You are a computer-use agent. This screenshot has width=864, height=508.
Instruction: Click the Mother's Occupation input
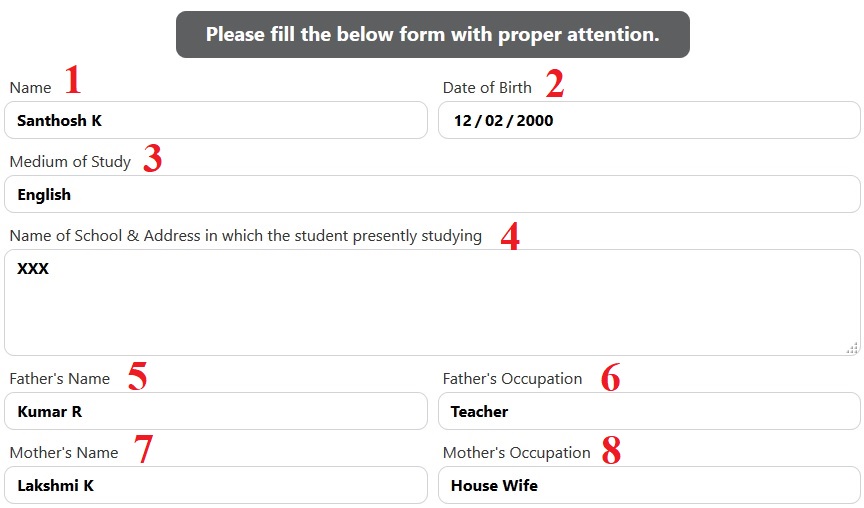click(x=648, y=485)
